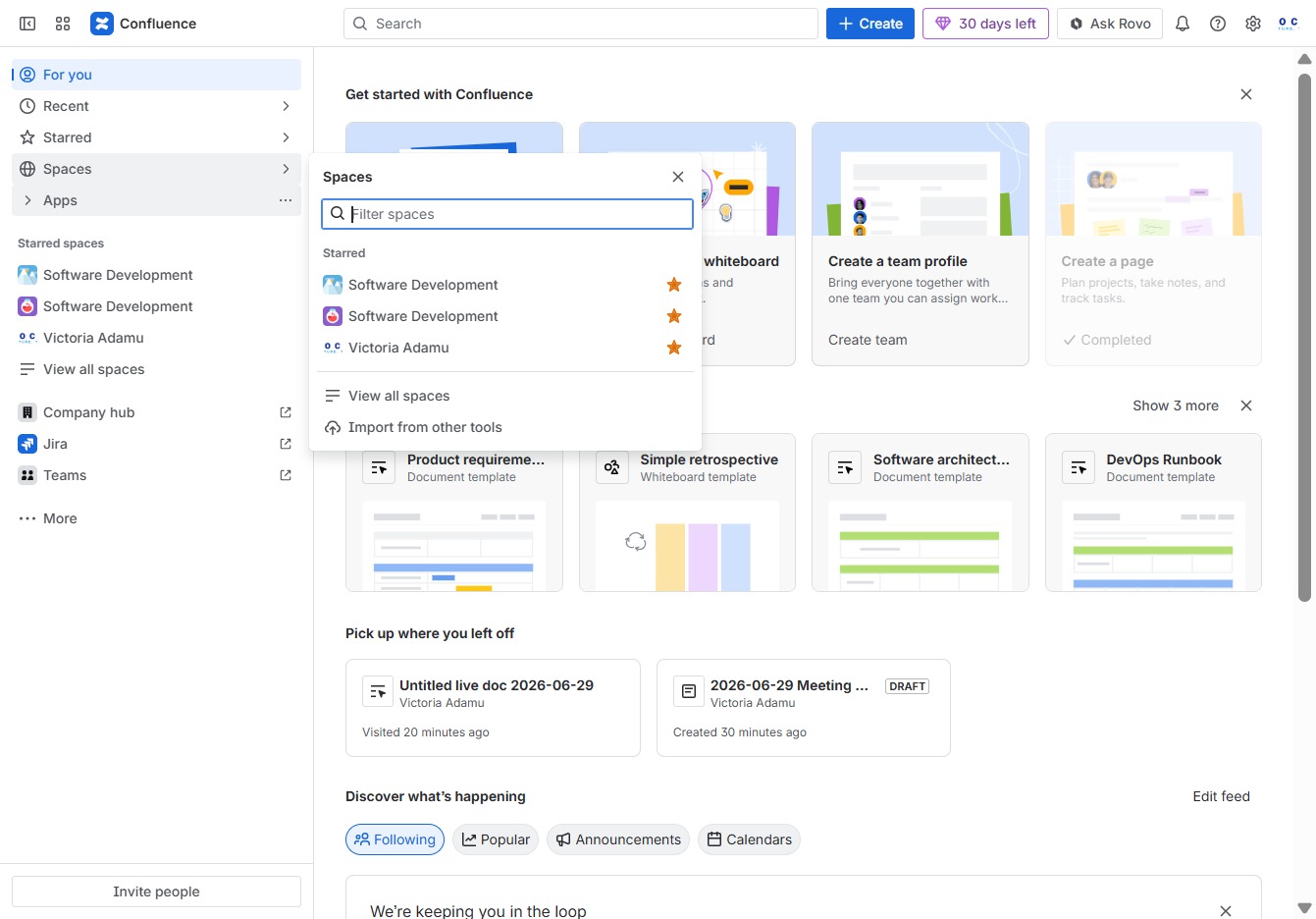Click the blue mountain space icon in Spaces popup
1316x919 pixels.
point(333,285)
